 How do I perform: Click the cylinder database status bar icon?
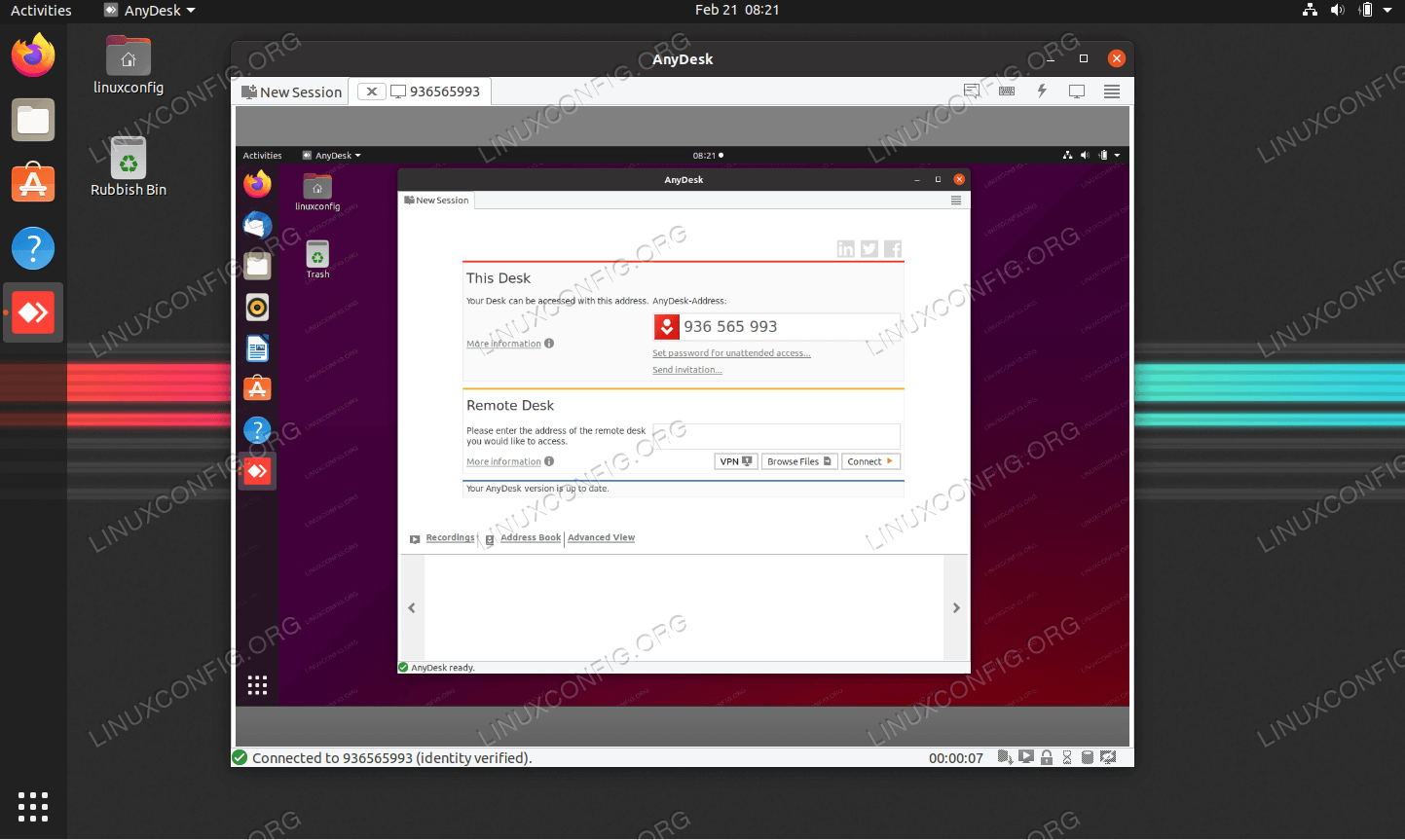point(1088,757)
